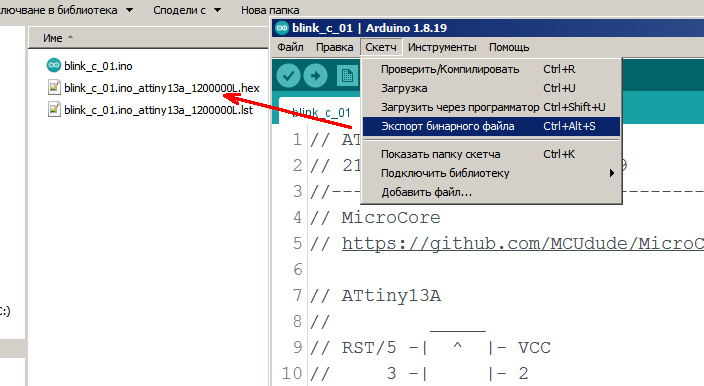Select the Загрузка menu entry
704x386 pixels.
[x=491, y=88]
